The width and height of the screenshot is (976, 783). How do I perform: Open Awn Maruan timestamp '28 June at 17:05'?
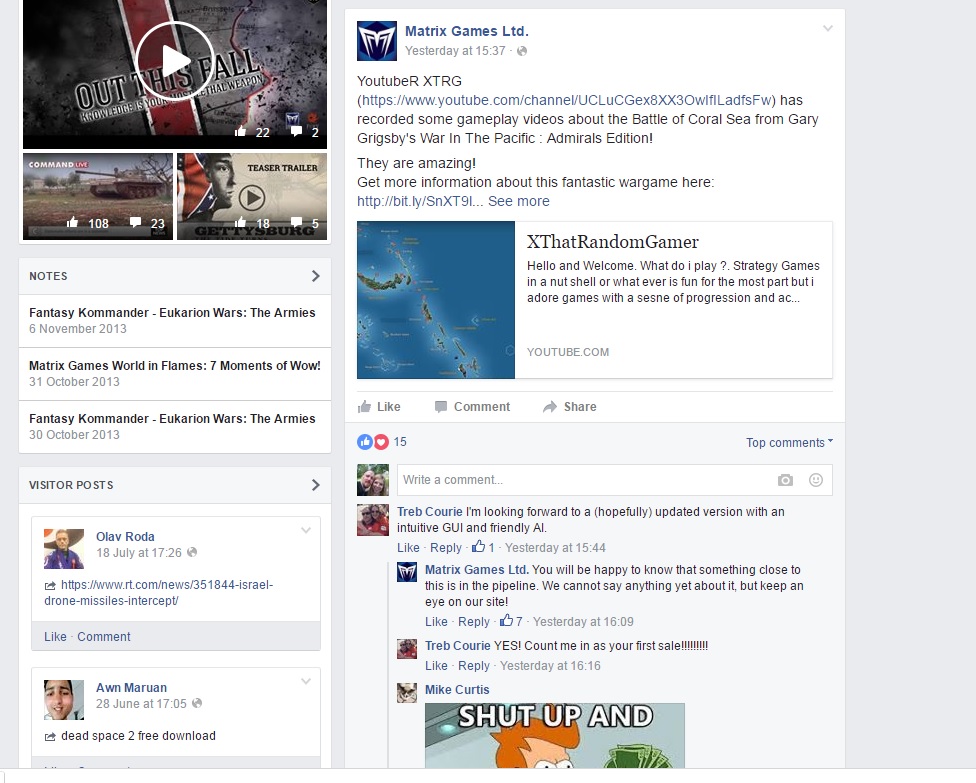141,704
